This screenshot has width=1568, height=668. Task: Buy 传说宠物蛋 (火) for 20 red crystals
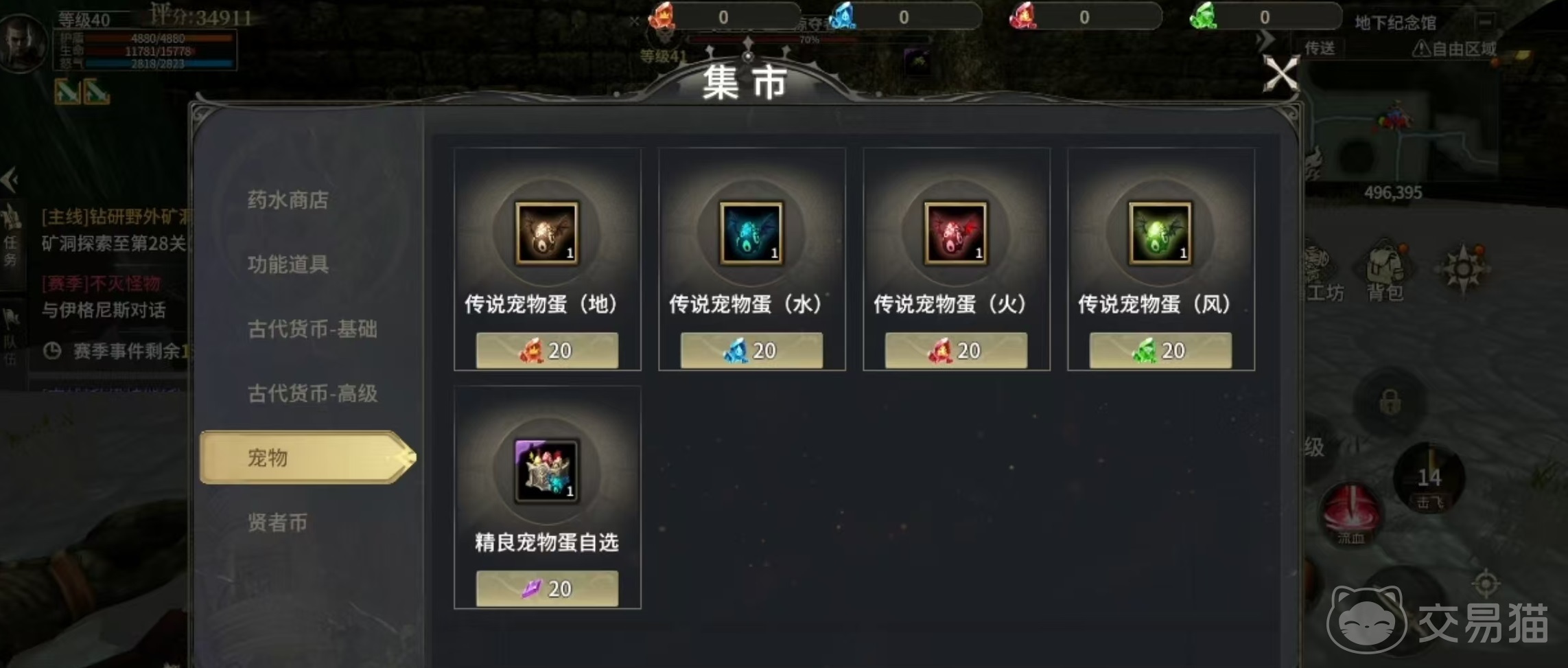(x=956, y=351)
